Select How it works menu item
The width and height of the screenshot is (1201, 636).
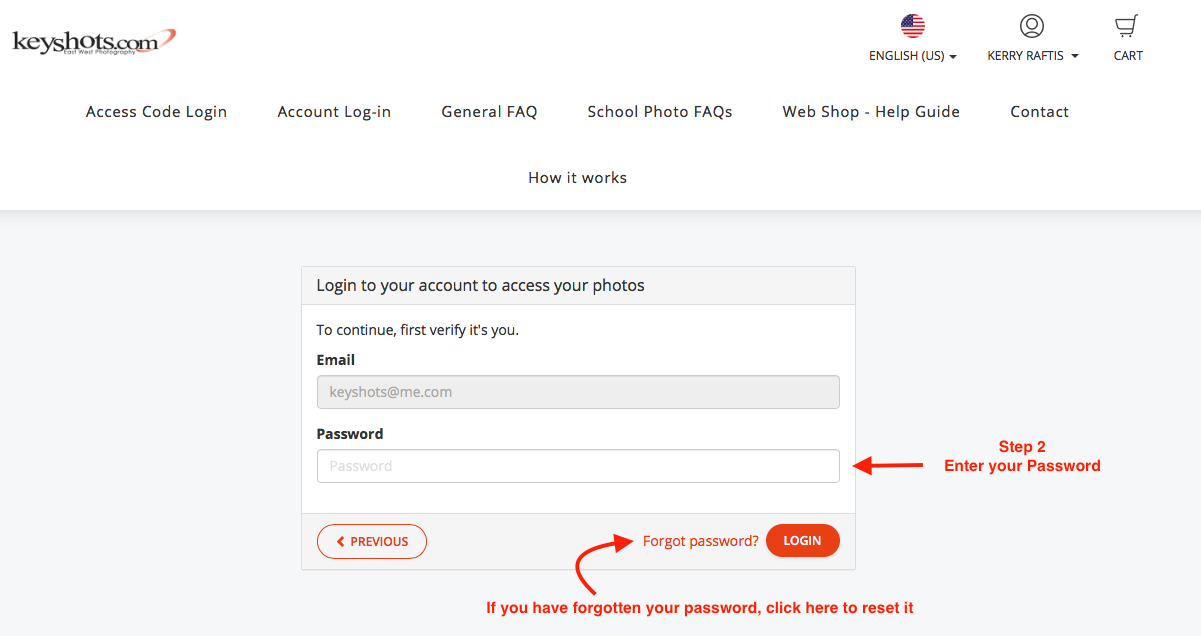[x=577, y=178]
